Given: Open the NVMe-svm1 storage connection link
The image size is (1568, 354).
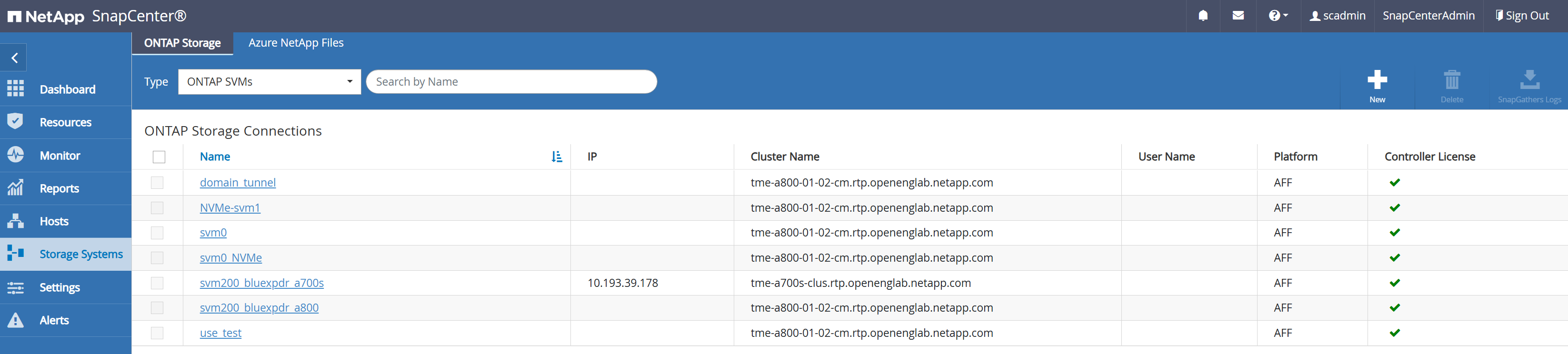Looking at the screenshot, I should click(230, 208).
